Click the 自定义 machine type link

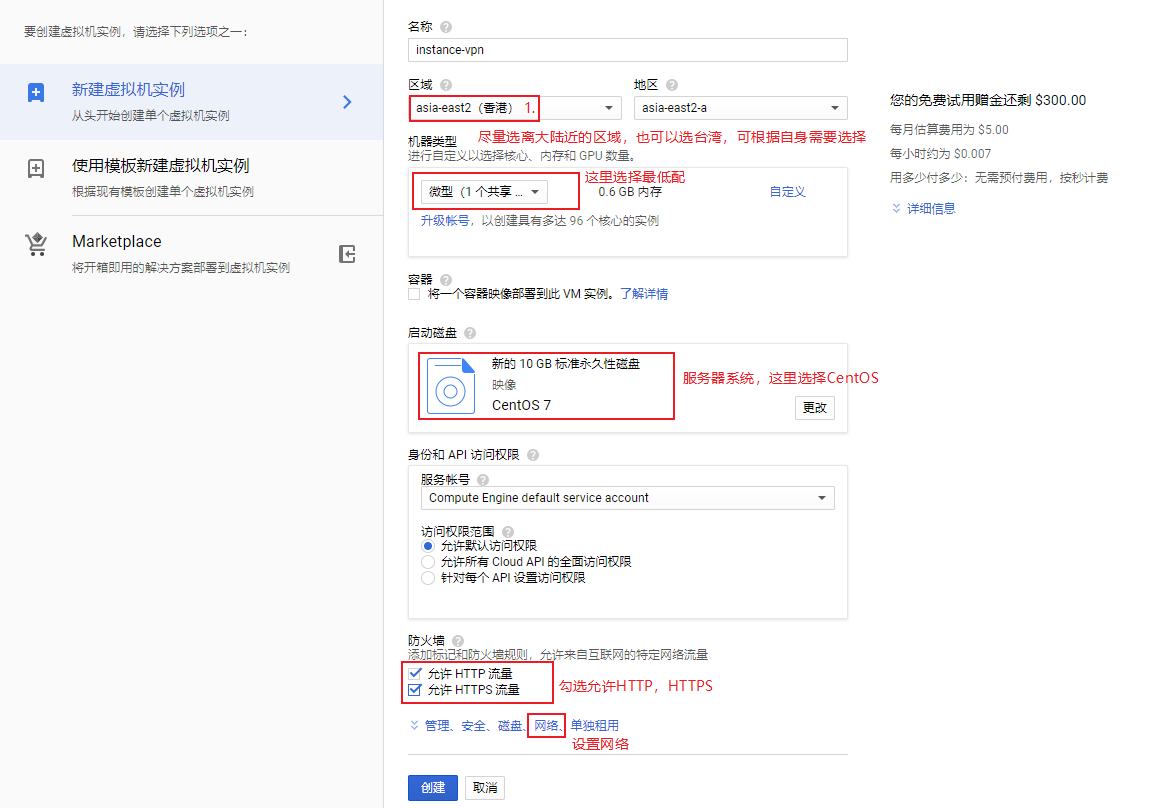787,192
